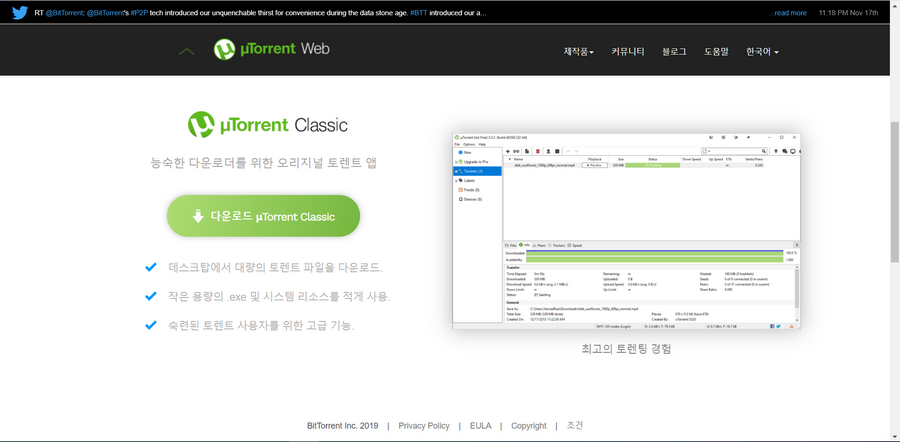Click the µTorrent app screenshot image
The height and width of the screenshot is (442, 900).
pyautogui.click(x=626, y=231)
